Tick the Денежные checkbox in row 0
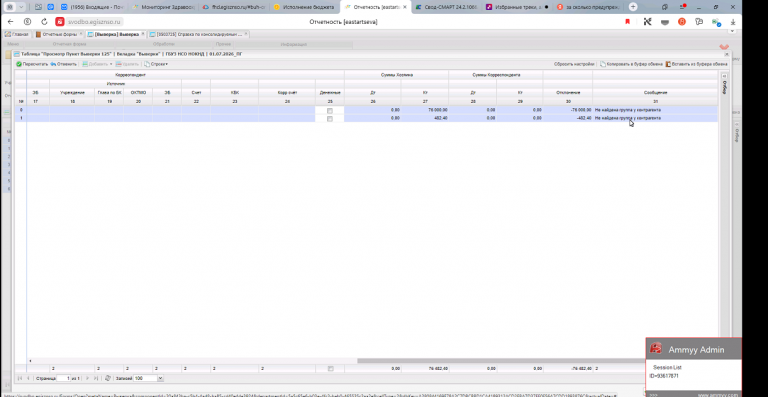Image resolution: width=768 pixels, height=397 pixels. [x=330, y=111]
